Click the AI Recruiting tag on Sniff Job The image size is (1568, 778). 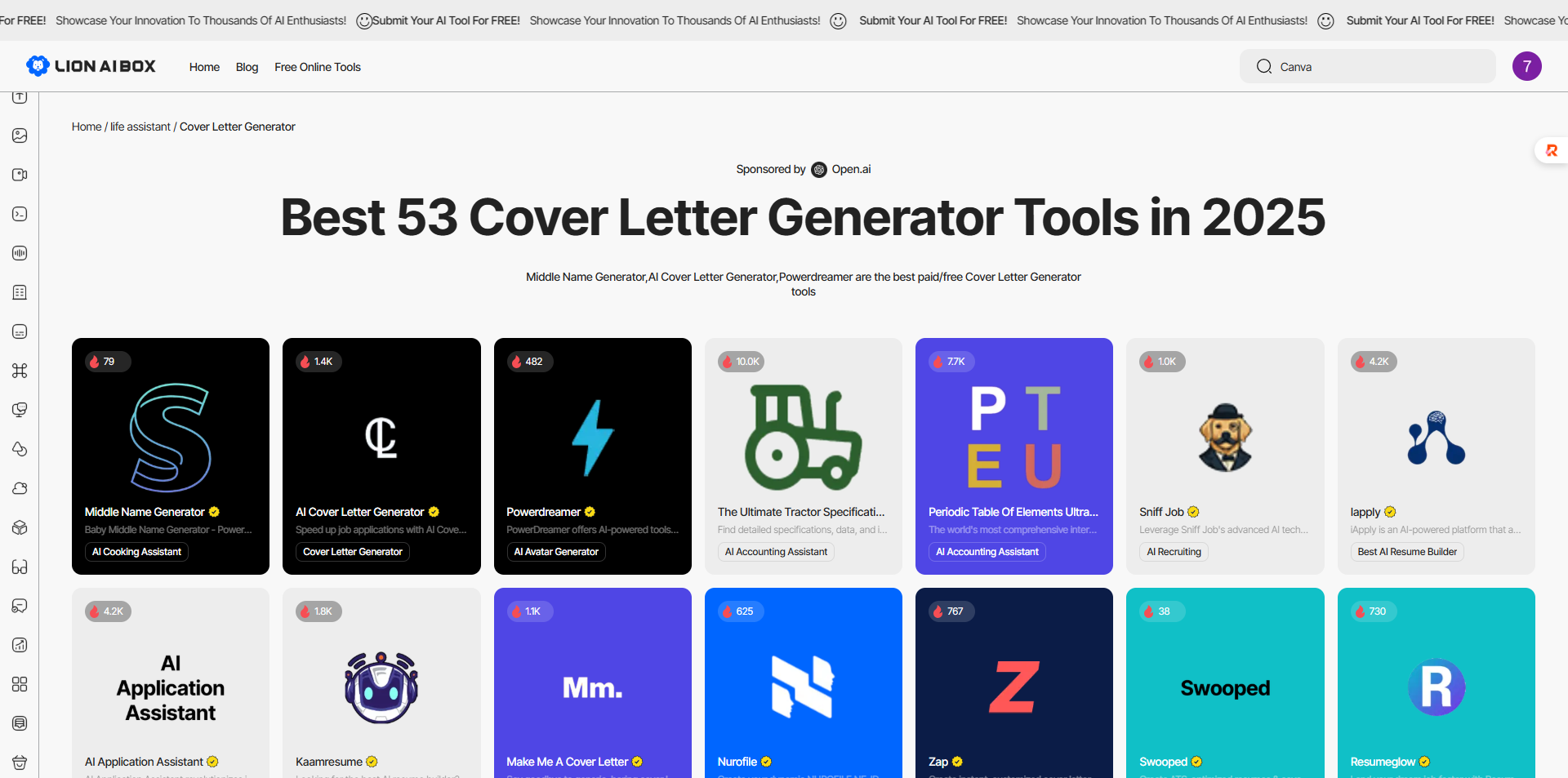pos(1174,552)
